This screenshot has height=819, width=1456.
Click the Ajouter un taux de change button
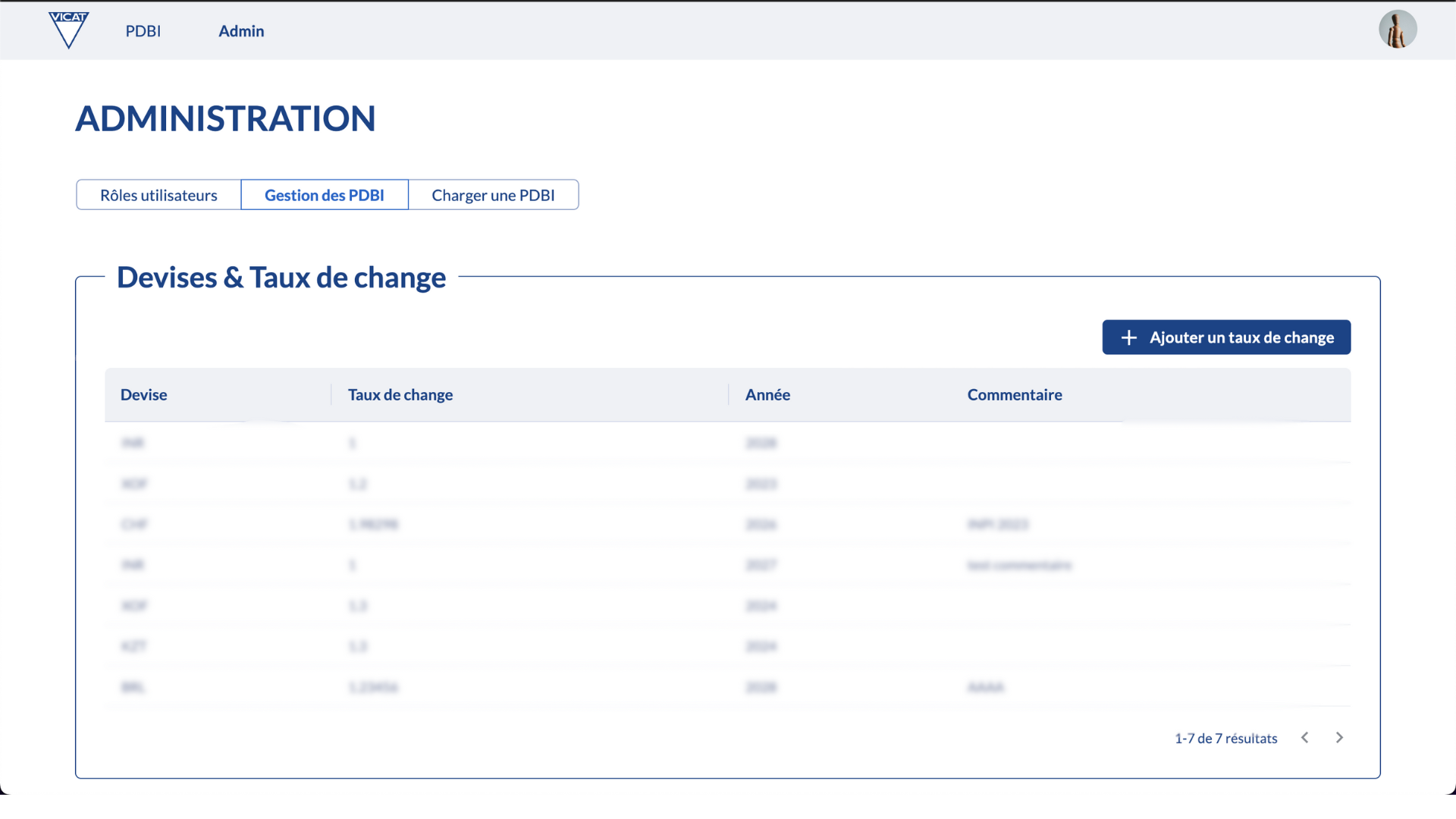coord(1226,337)
